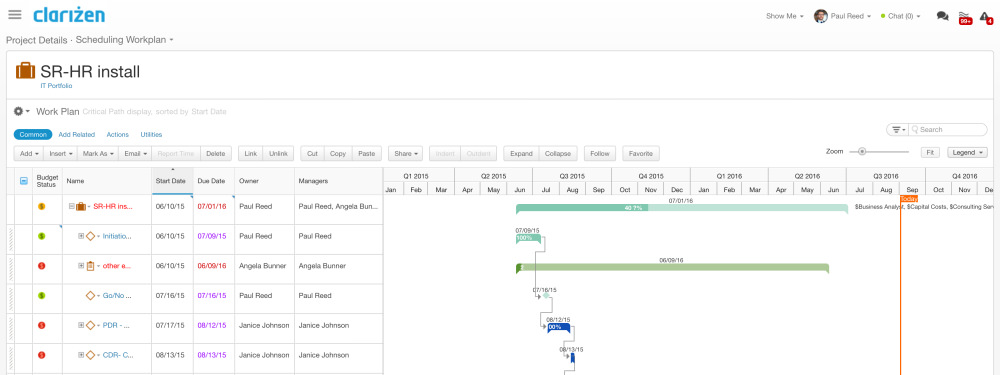Screen dimensions: 1000x375
Task: Click the Zoom slider handle
Action: (x=862, y=152)
